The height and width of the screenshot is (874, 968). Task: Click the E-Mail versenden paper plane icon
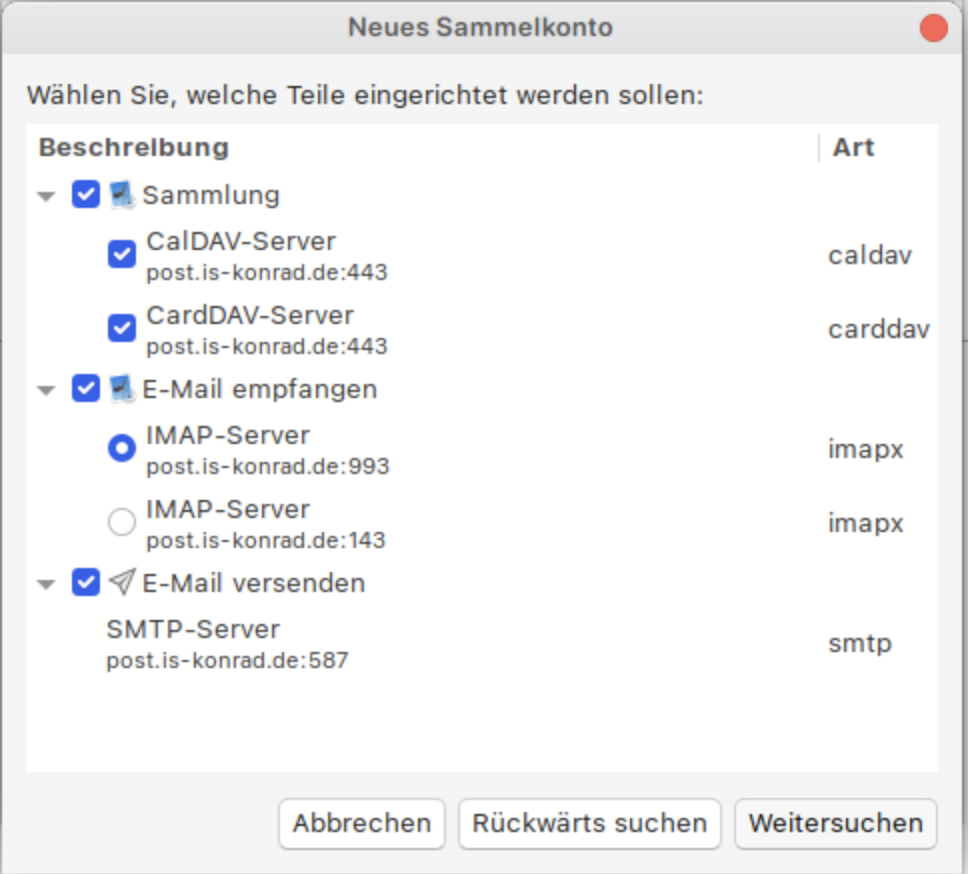pyautogui.click(x=122, y=582)
